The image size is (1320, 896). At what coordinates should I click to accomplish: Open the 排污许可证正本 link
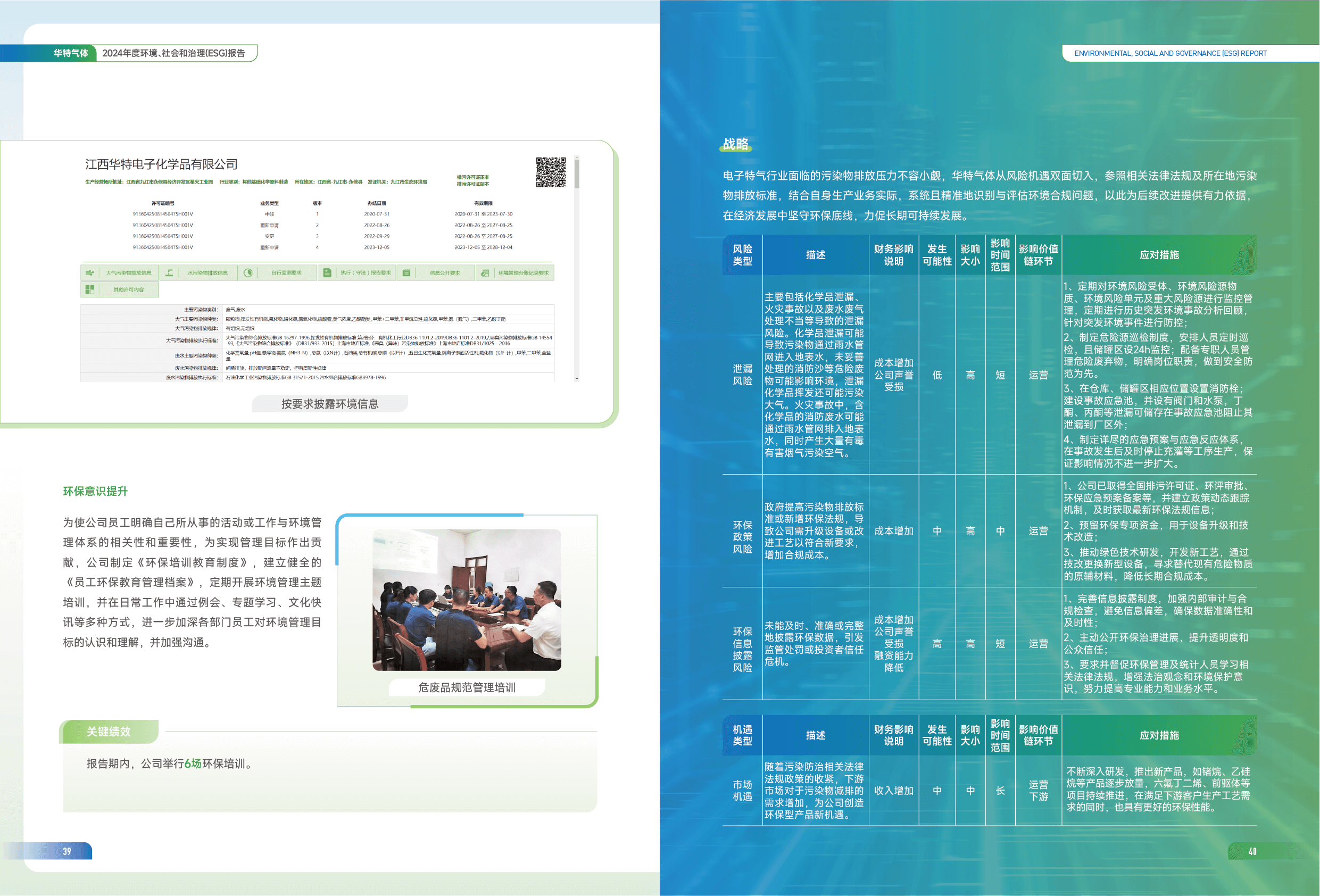pyautogui.click(x=472, y=177)
